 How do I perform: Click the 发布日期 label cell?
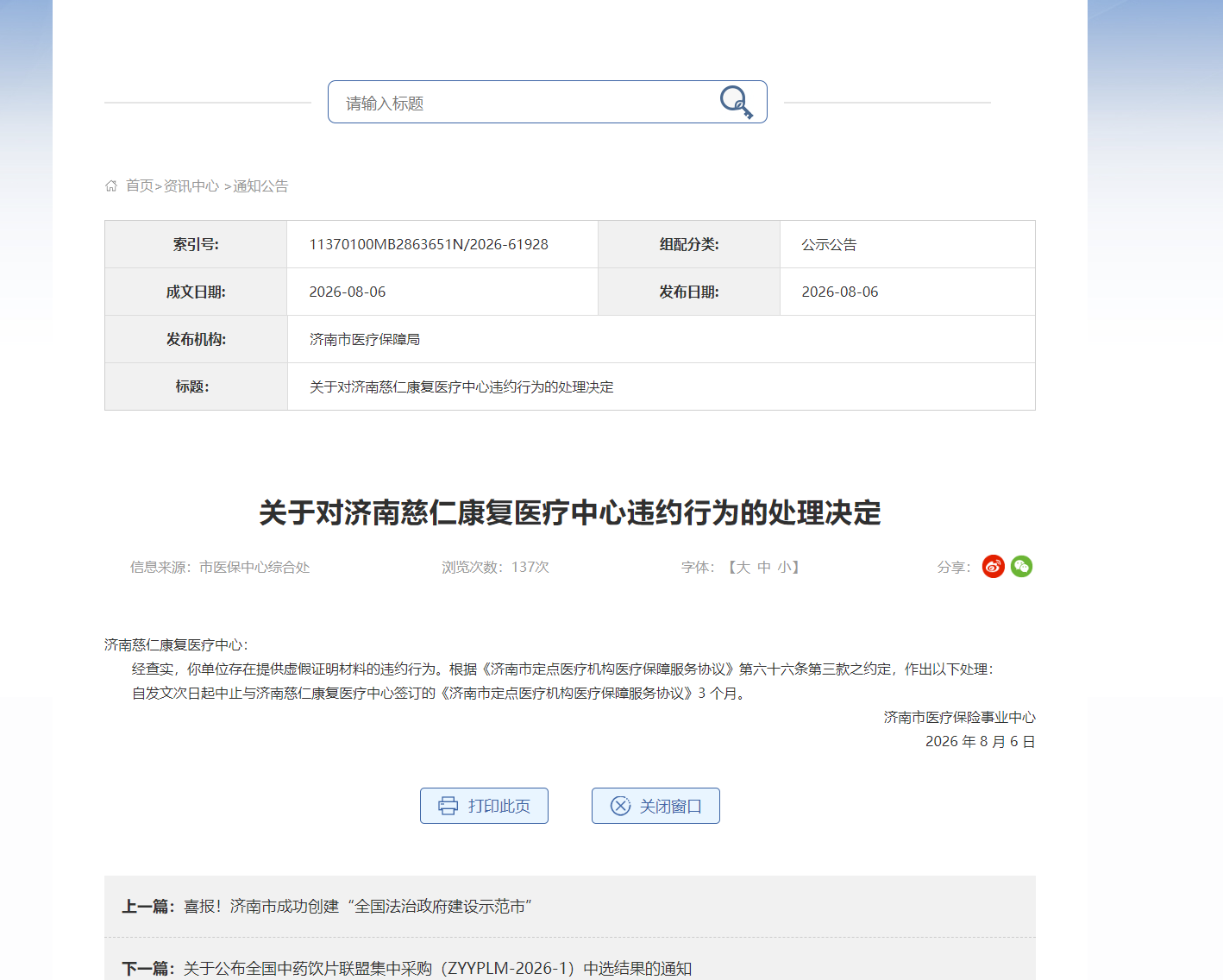click(x=689, y=292)
